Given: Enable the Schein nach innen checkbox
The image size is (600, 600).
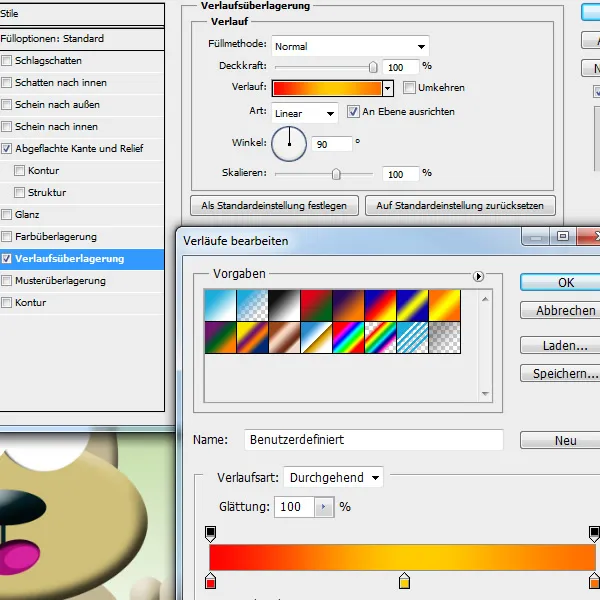Looking at the screenshot, I should point(7,127).
